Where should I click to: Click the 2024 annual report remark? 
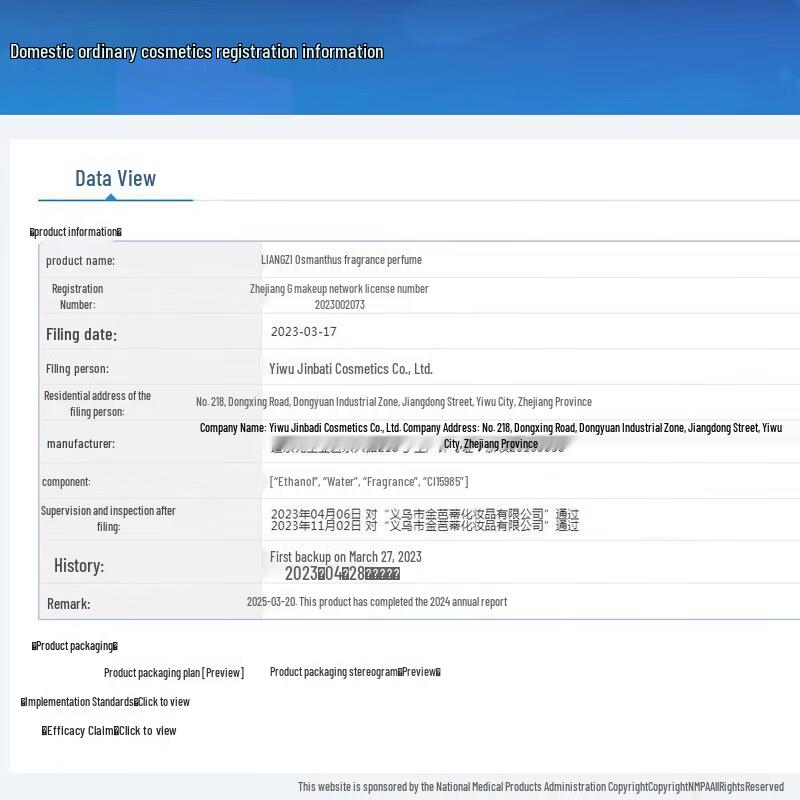point(376,602)
